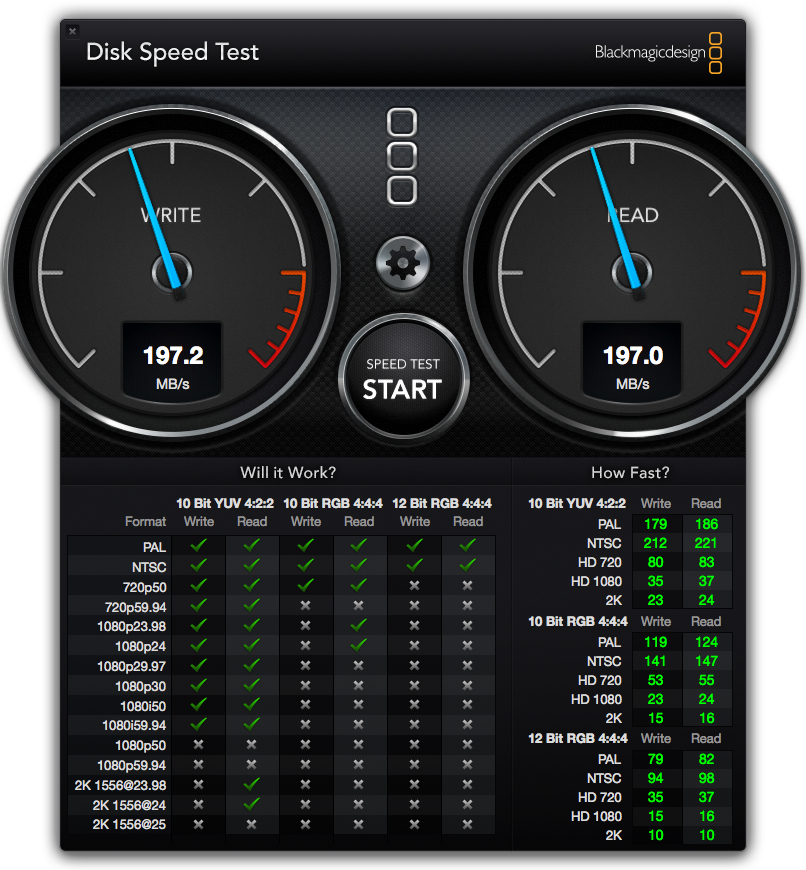Click 1080p50 10 Bit YUV Write cross

(x=198, y=745)
